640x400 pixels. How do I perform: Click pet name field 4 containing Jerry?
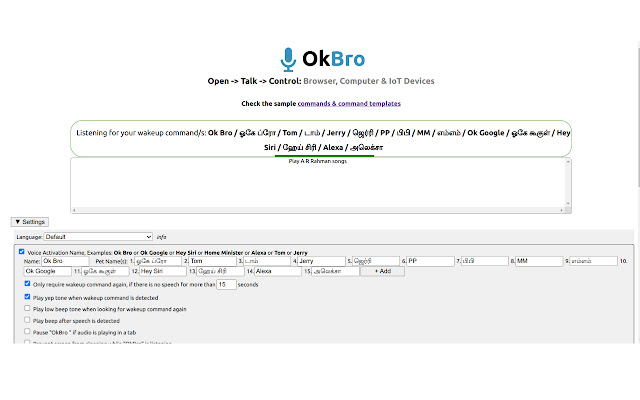pos(321,261)
